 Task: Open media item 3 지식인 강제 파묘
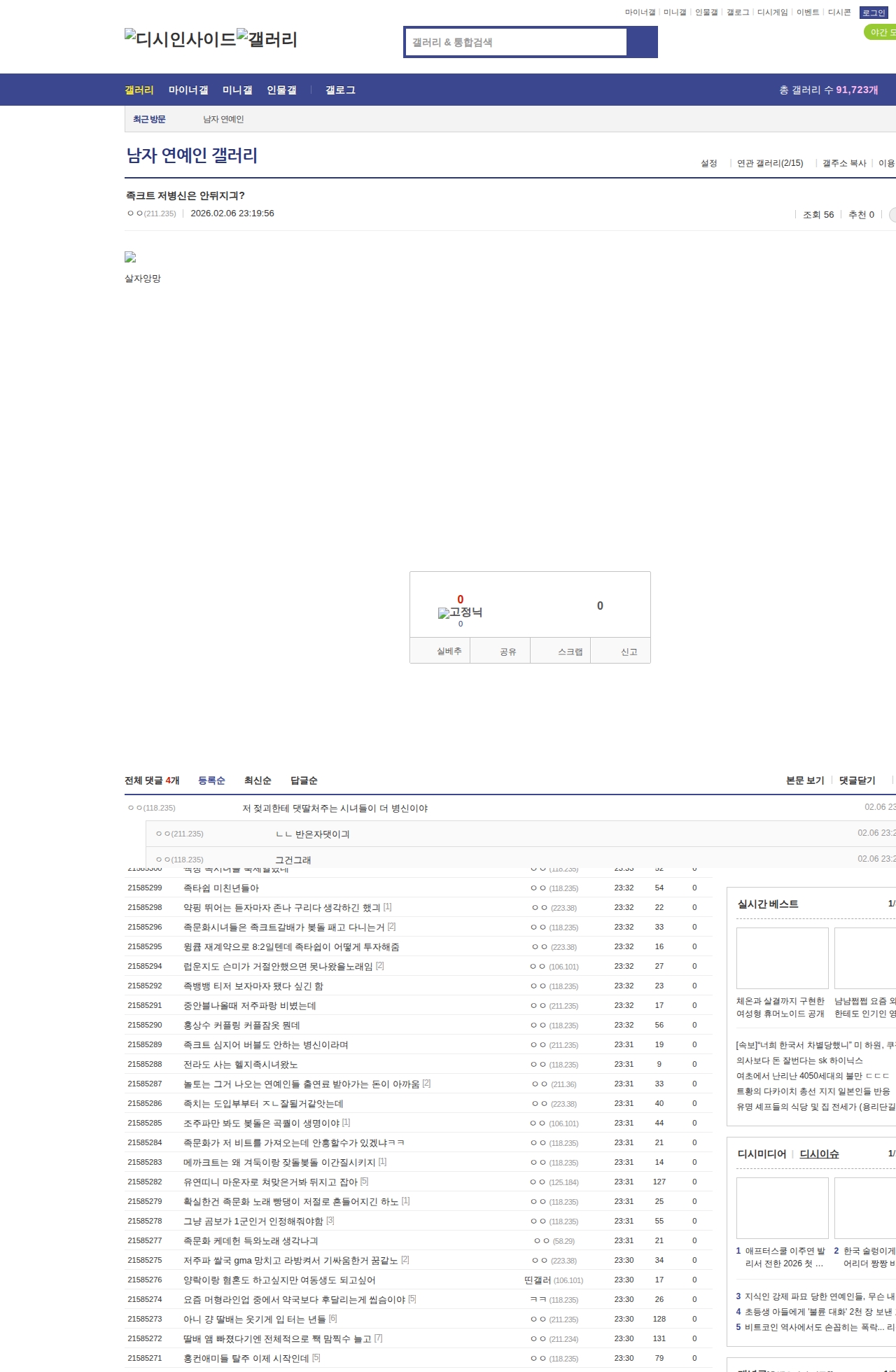click(815, 1296)
